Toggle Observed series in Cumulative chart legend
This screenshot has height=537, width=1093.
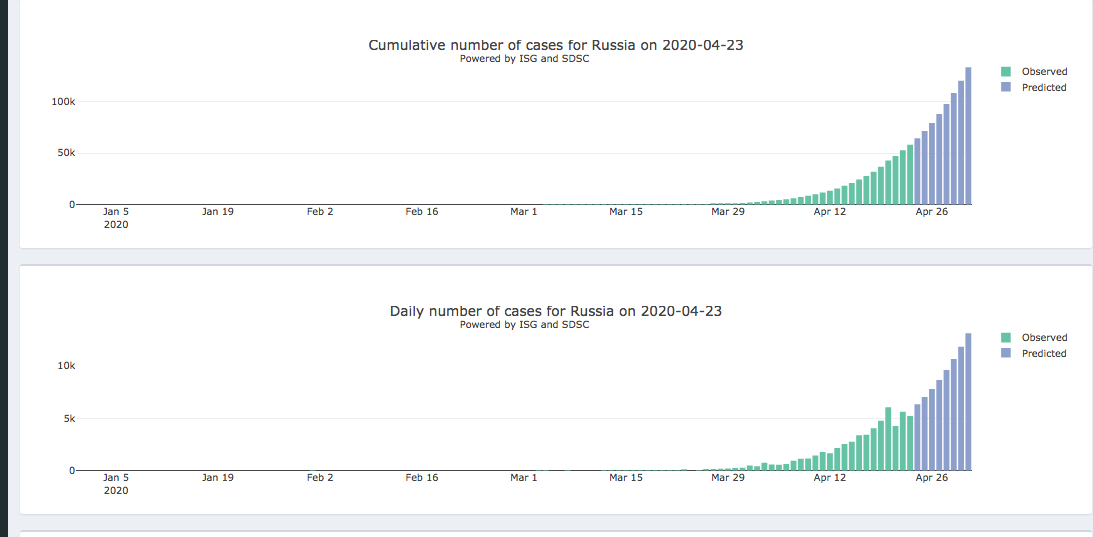pos(1044,72)
